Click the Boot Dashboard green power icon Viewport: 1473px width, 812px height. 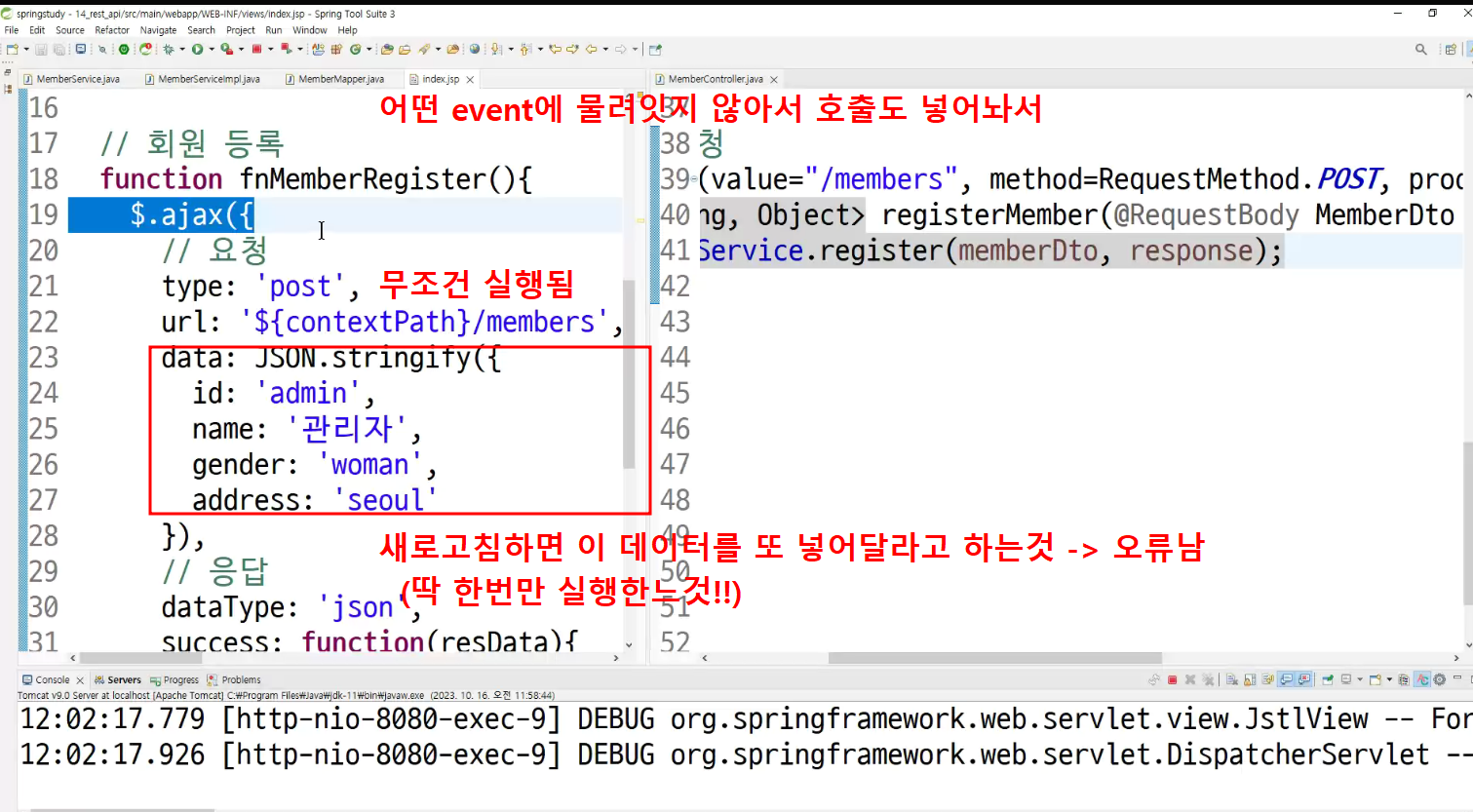point(123,49)
